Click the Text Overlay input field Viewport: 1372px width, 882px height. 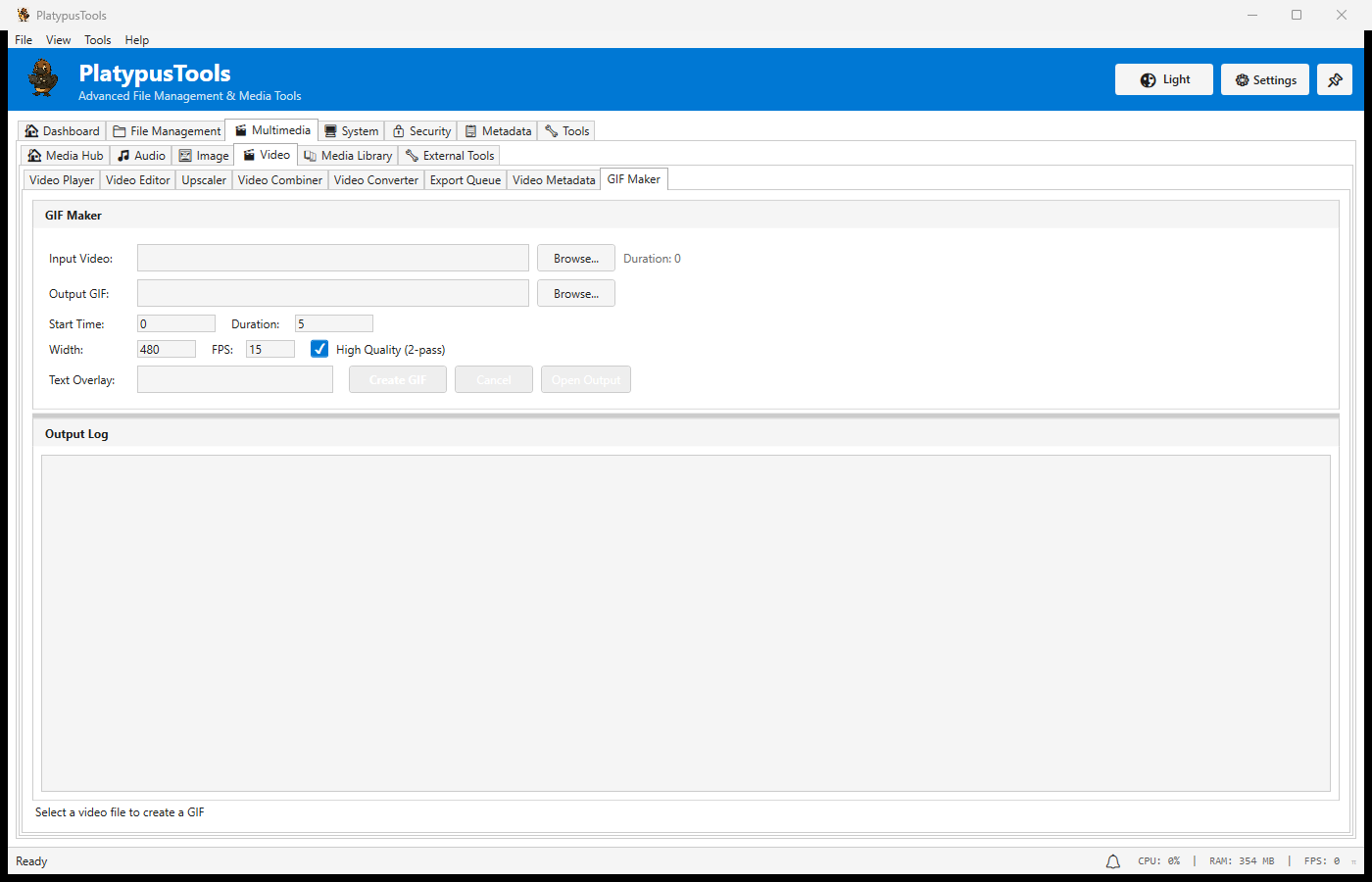235,380
